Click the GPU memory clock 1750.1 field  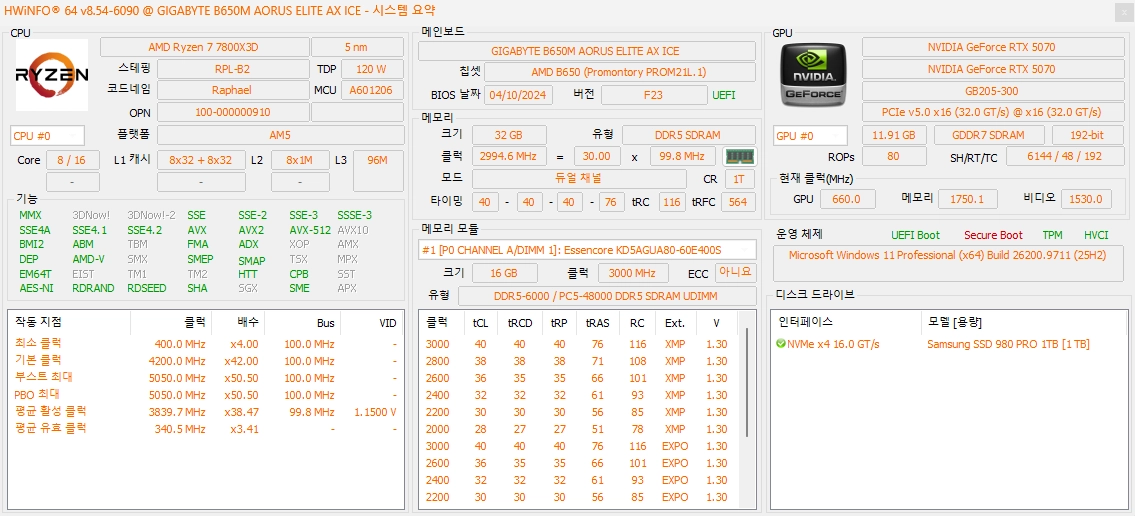pyautogui.click(x=968, y=199)
